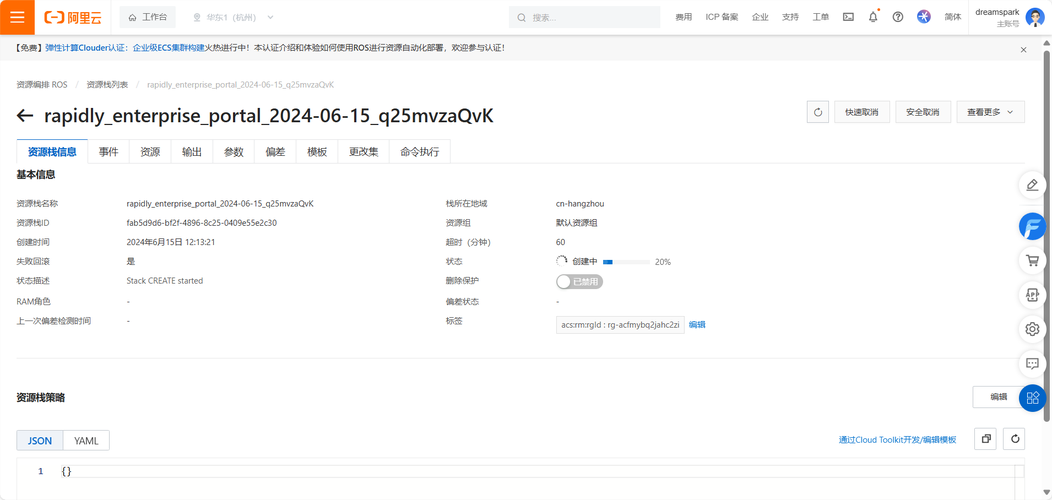
Task: Open the 资源栈信息 tab
Action: click(52, 152)
